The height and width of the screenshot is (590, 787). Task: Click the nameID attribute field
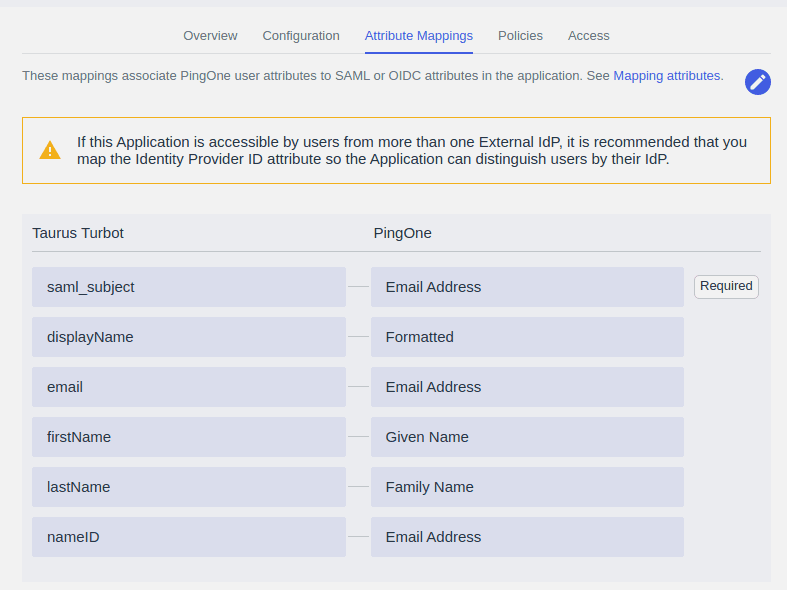coord(189,537)
